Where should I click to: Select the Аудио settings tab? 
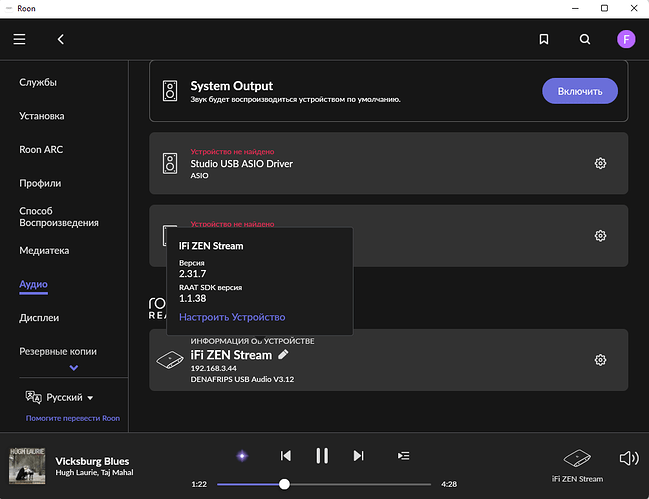coord(34,284)
